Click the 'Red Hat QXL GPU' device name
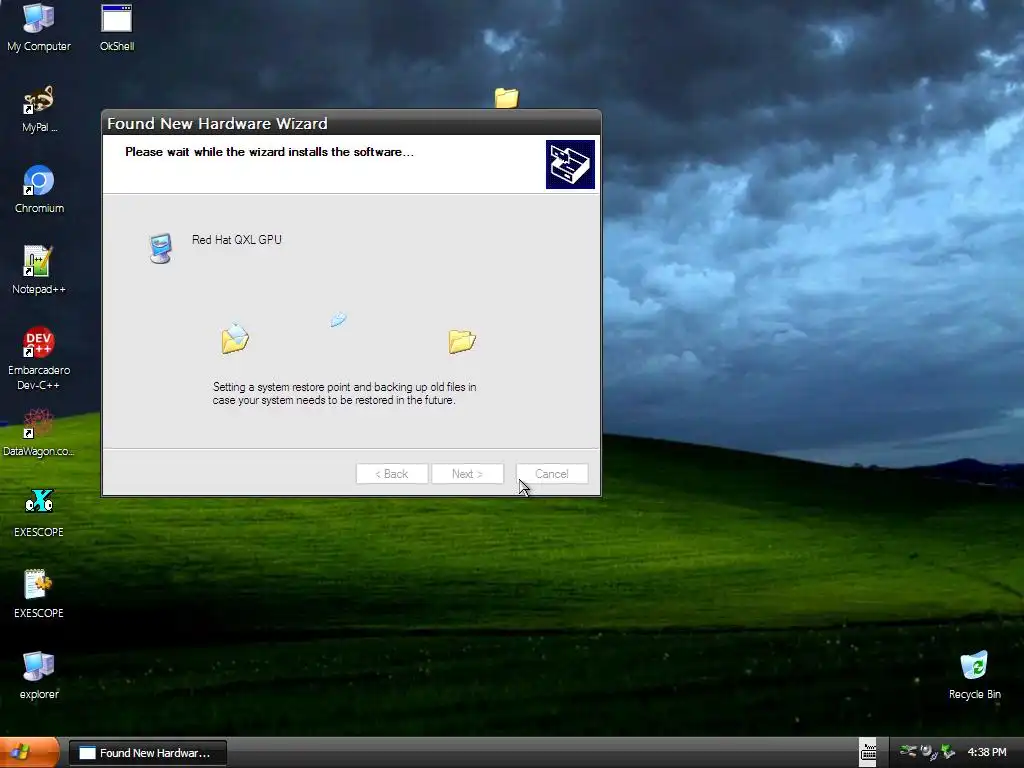This screenshot has width=1024, height=768. 236,240
